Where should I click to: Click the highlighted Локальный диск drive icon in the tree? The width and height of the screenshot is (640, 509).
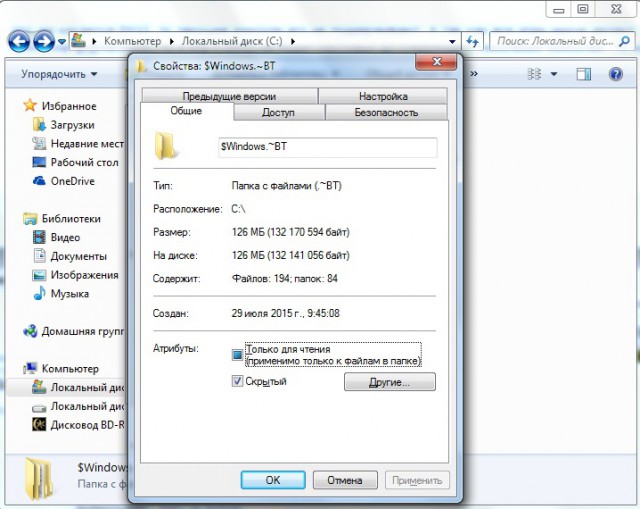[39, 387]
